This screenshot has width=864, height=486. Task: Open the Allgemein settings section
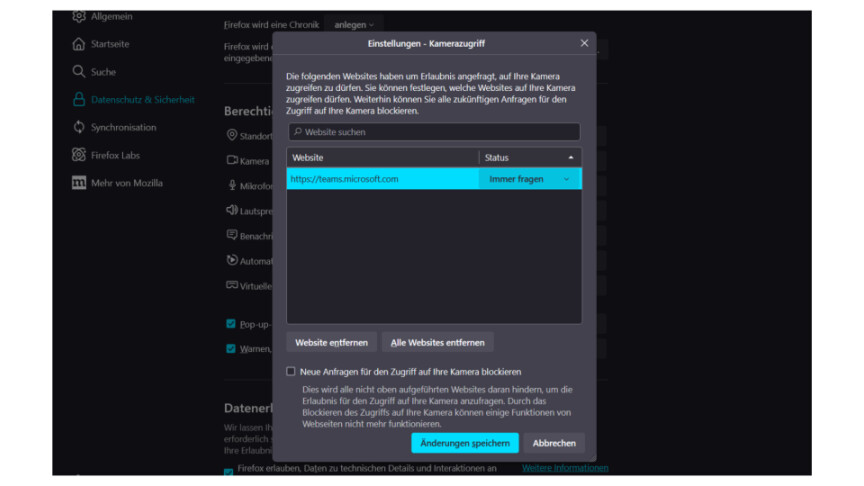coord(110,17)
